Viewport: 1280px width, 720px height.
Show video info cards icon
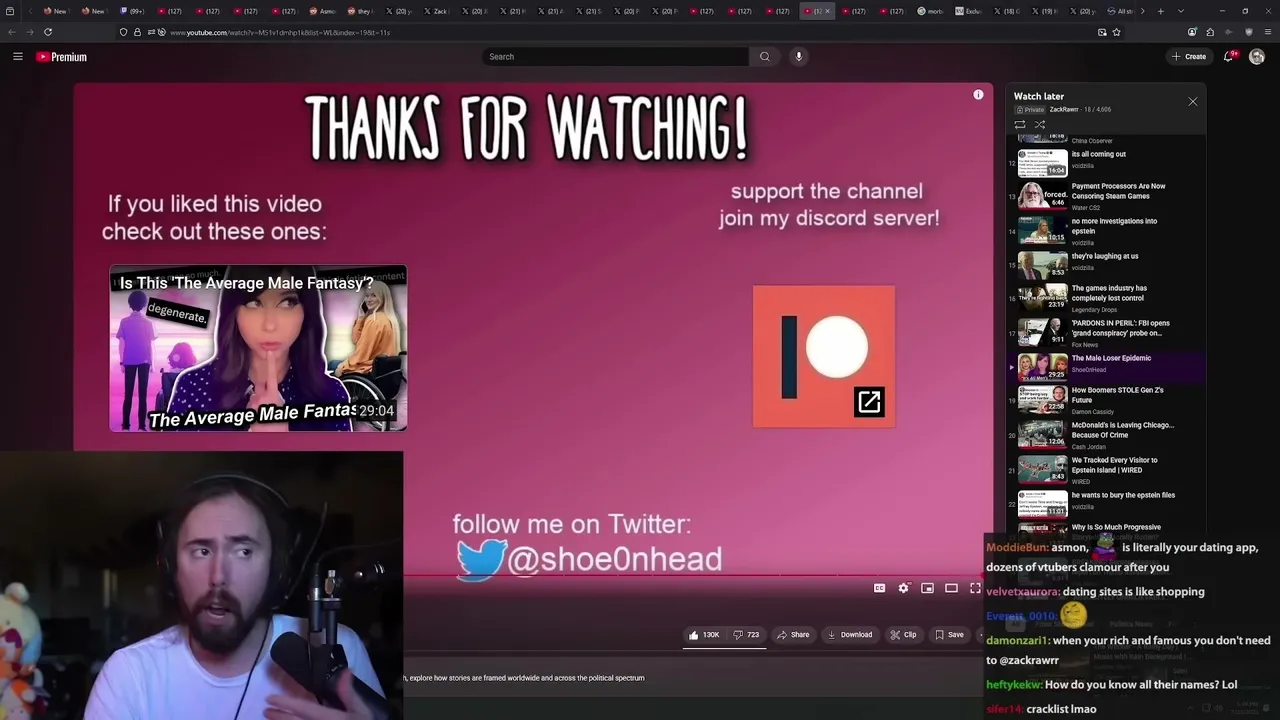[x=979, y=95]
